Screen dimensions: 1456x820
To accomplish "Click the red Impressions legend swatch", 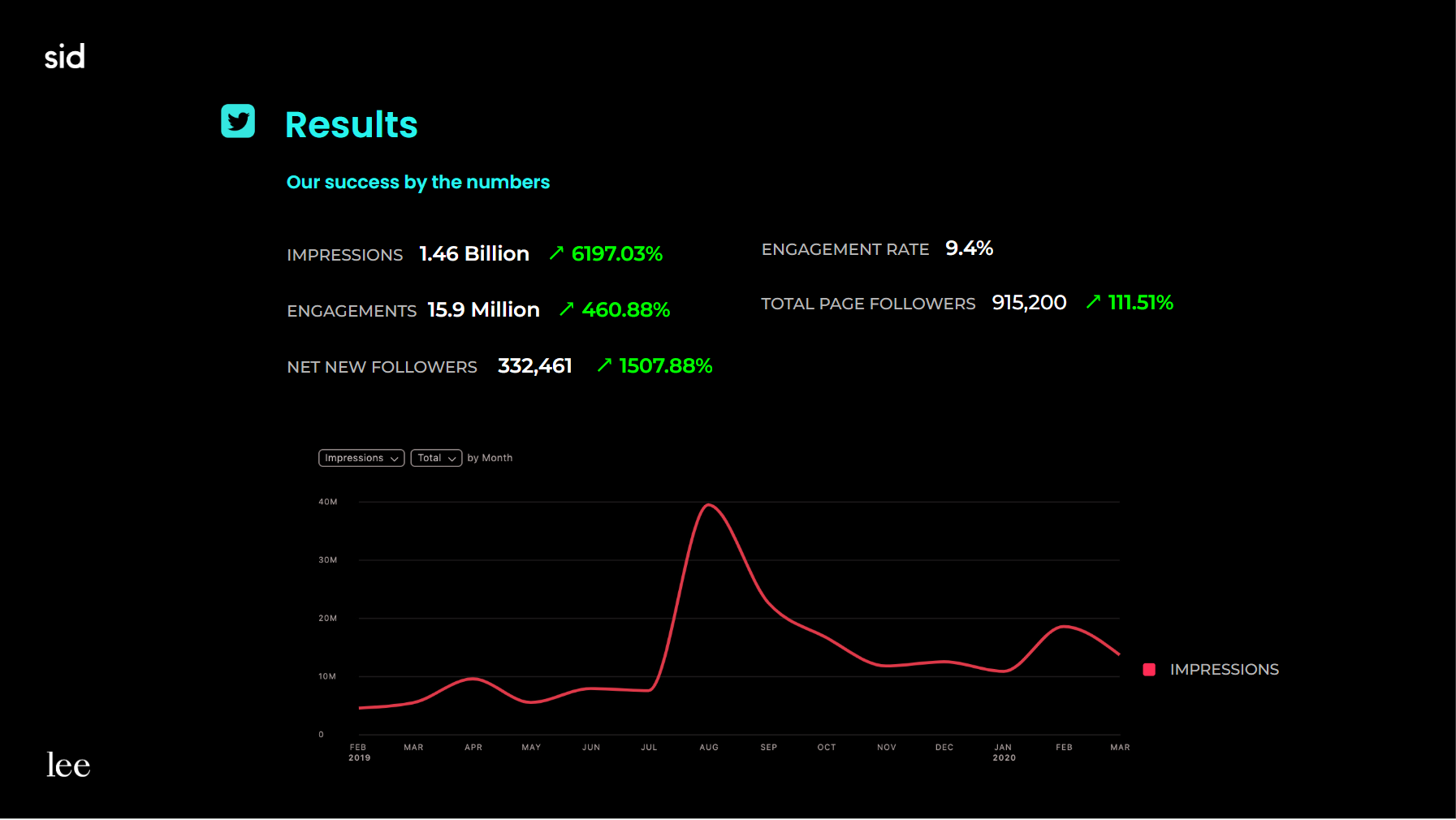I will click(x=1149, y=670).
